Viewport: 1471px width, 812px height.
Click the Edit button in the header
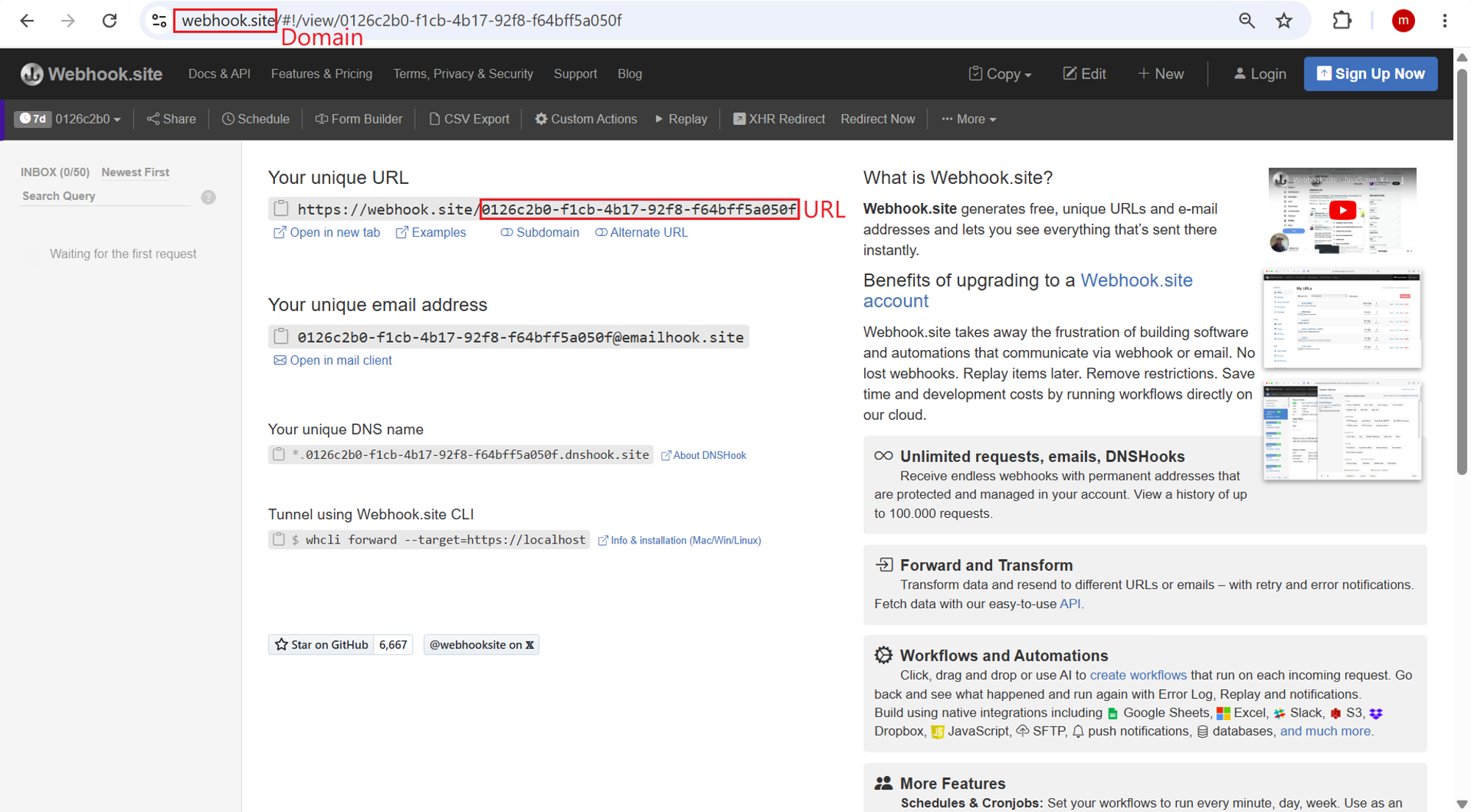pyautogui.click(x=1084, y=74)
